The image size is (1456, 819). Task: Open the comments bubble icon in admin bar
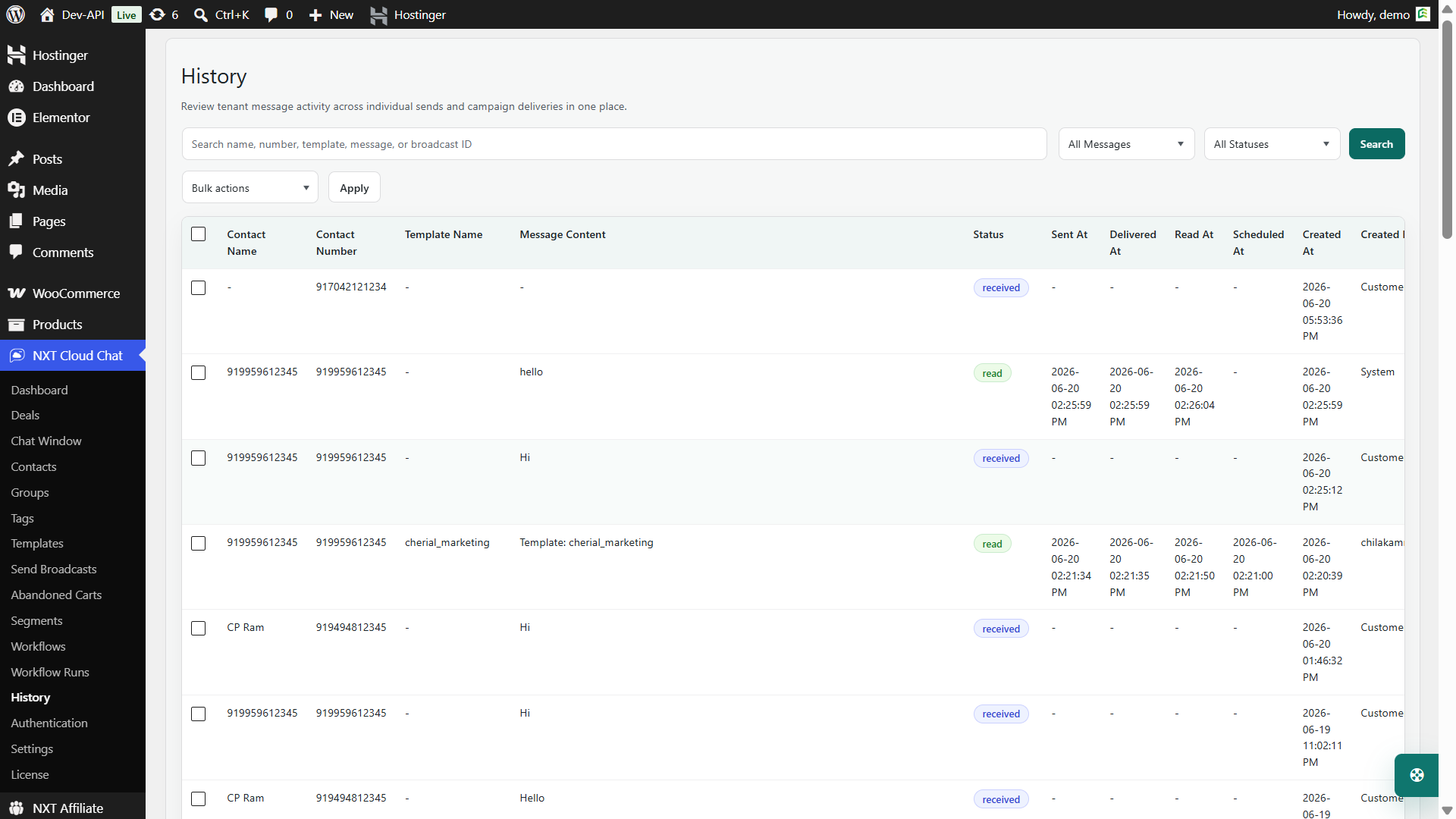[x=271, y=14]
